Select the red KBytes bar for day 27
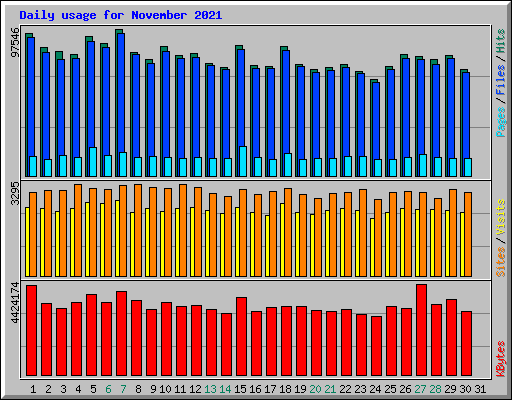Screen dimensions: 512x400 click(x=422, y=330)
